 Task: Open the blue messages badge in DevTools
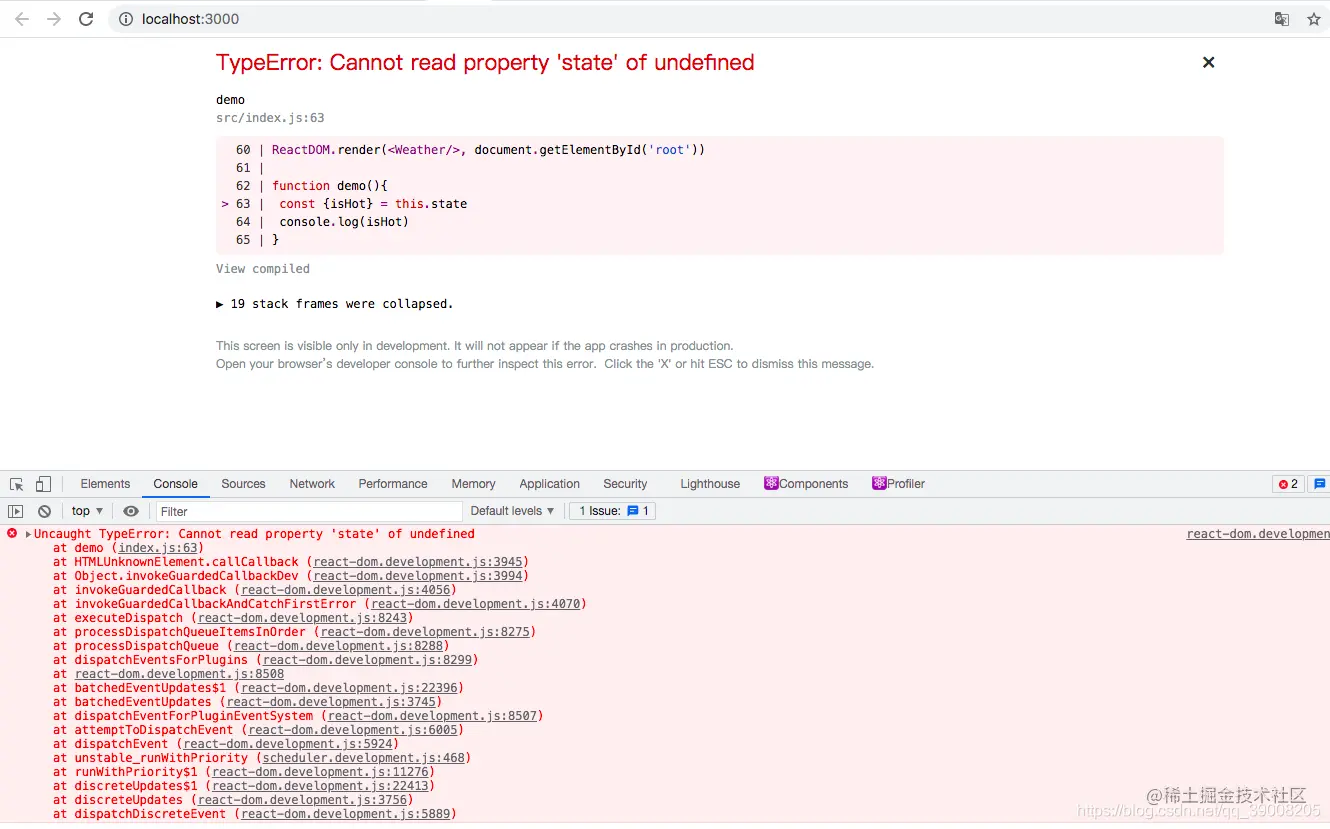(x=1320, y=484)
